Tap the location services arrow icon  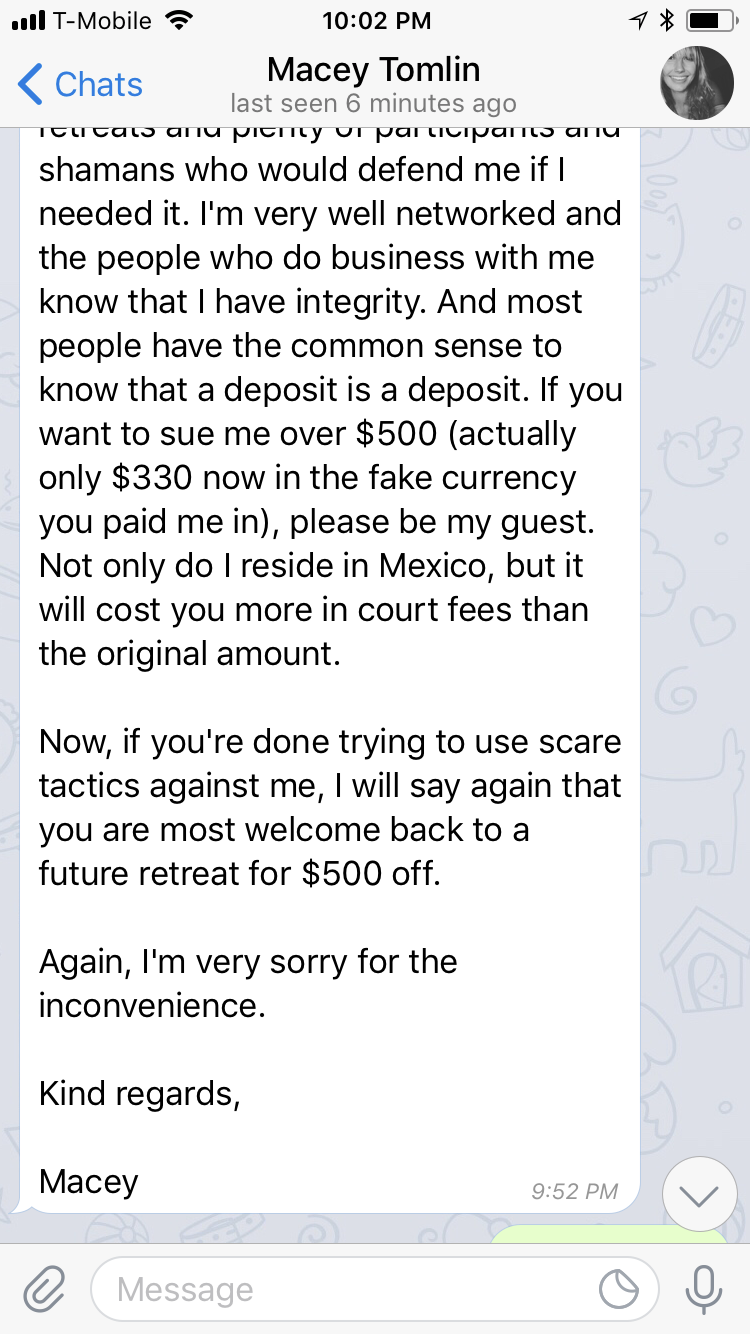(x=639, y=20)
